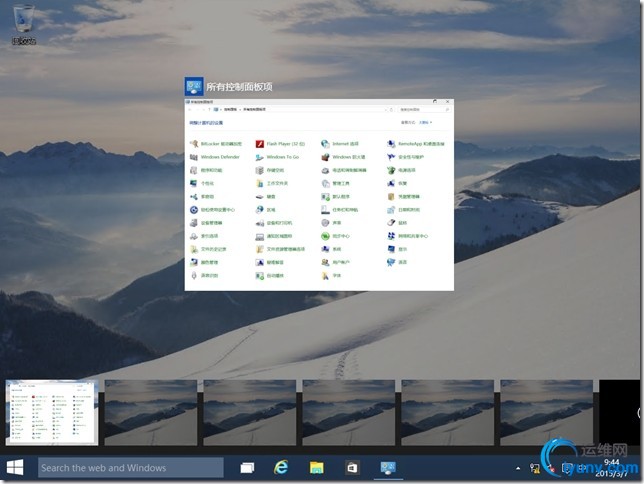
Task: Select the Control Panel taskbar icon
Action: coord(387,467)
